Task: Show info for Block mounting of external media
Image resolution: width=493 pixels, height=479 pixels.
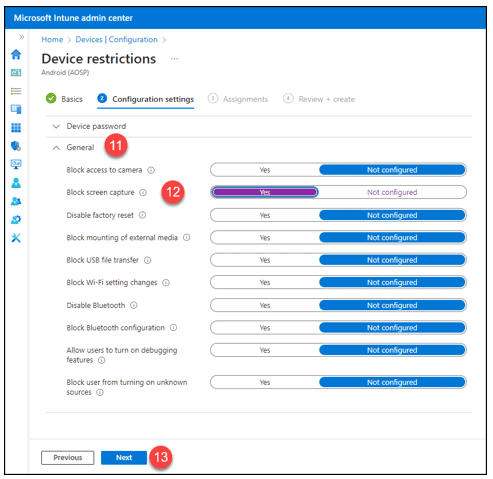Action: click(x=187, y=237)
